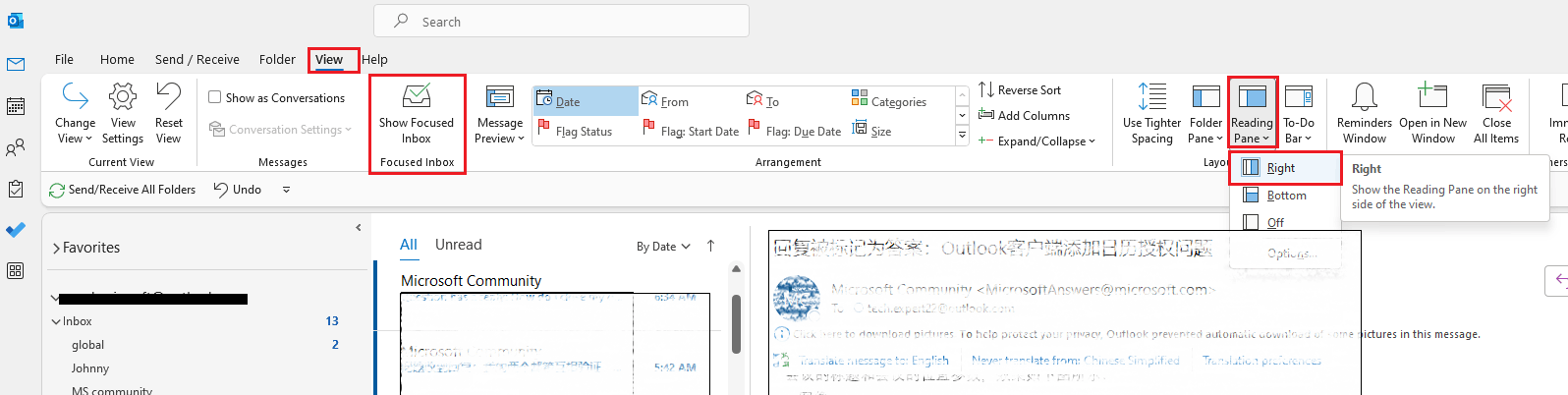1568x395 pixels.
Task: Open Reading Pane dropdown
Action: 1252,113
